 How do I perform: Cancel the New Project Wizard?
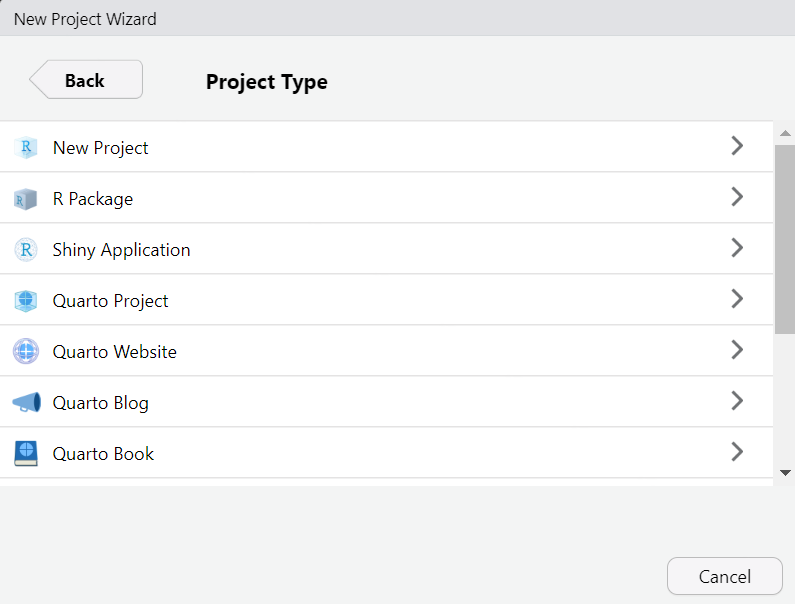tap(724, 576)
